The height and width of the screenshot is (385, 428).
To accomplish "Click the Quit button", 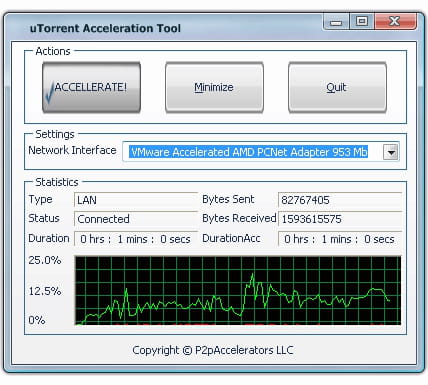I will pos(337,87).
